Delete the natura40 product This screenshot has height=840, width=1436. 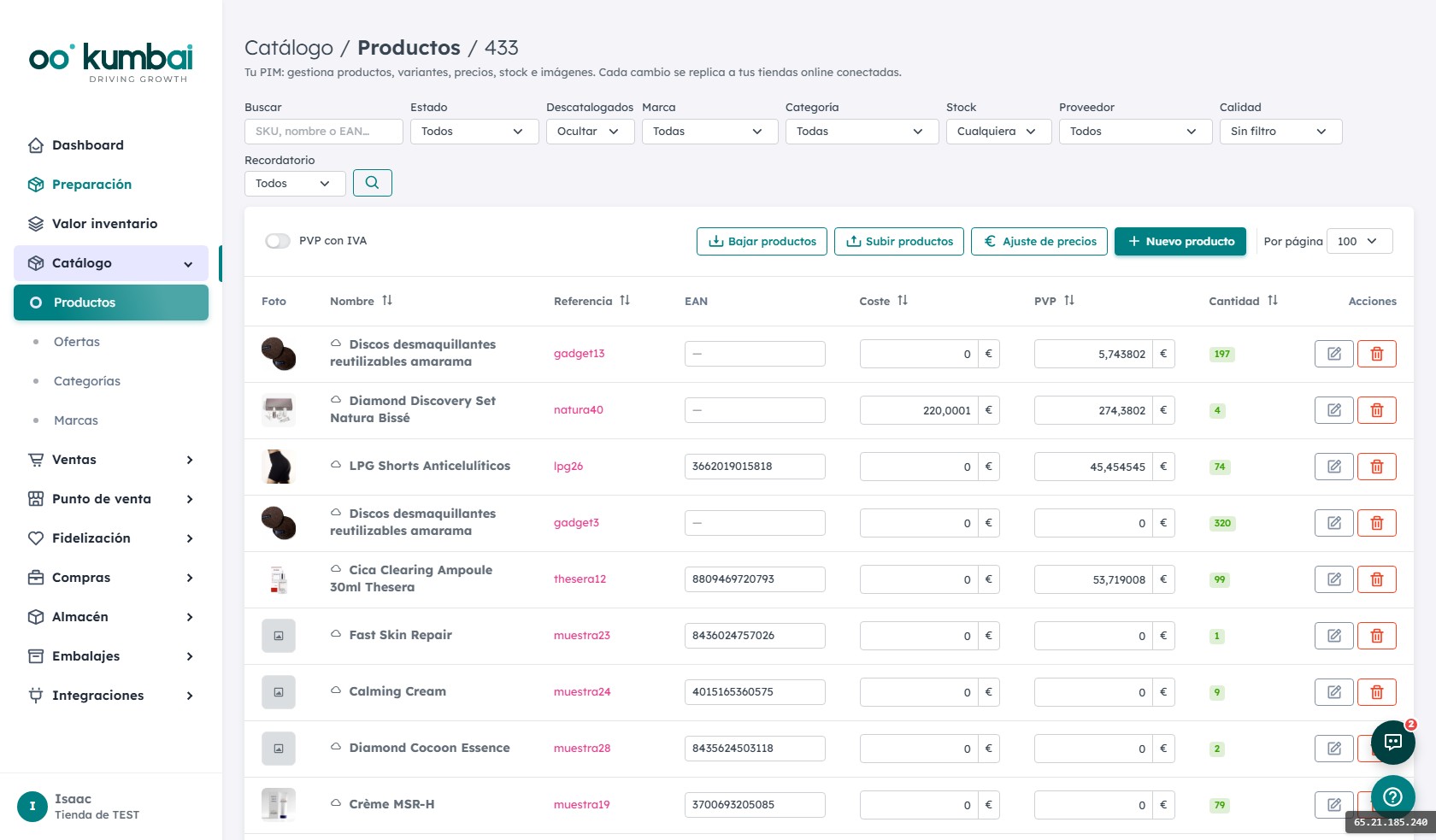[x=1376, y=410]
